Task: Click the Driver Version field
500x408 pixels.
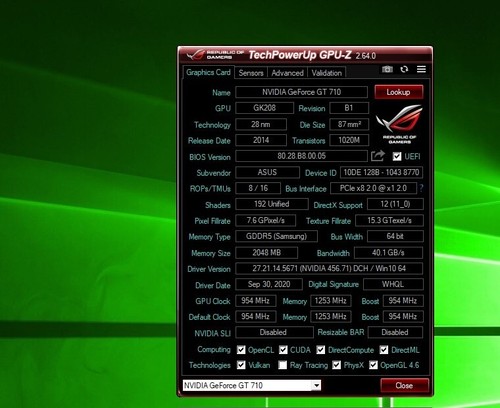Action: [x=329, y=268]
